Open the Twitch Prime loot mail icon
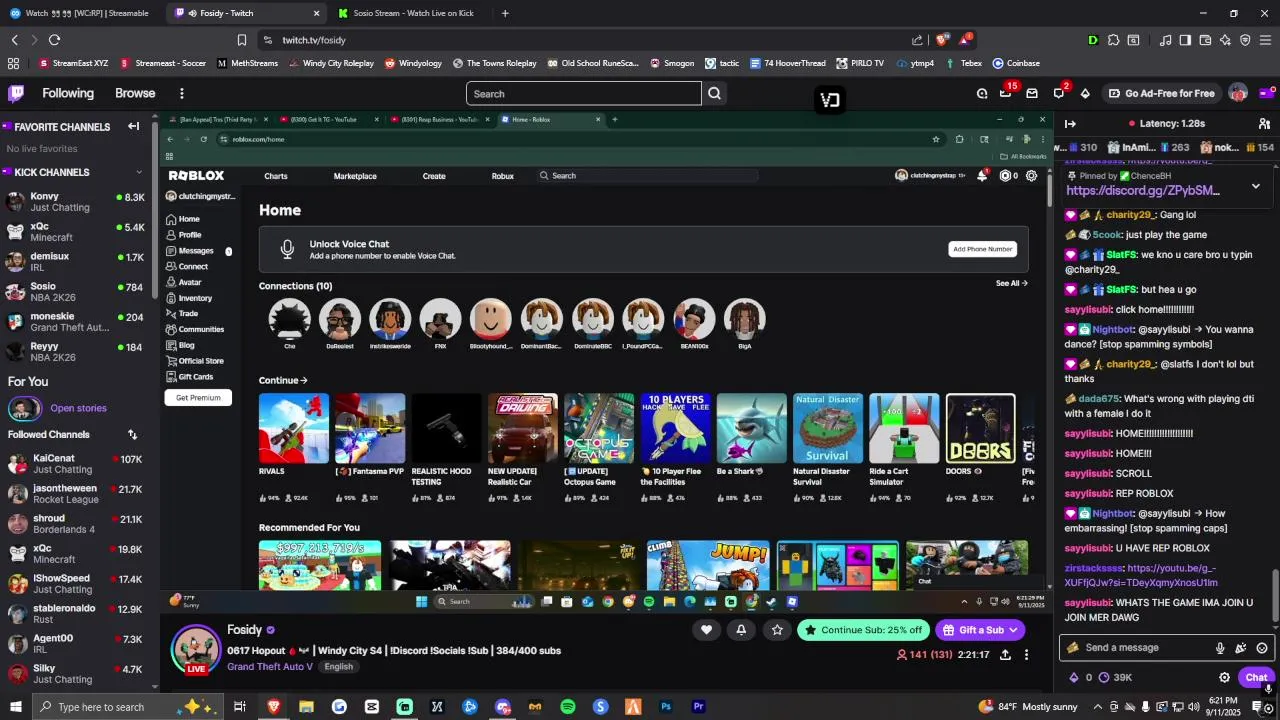1280x720 pixels. click(1032, 93)
